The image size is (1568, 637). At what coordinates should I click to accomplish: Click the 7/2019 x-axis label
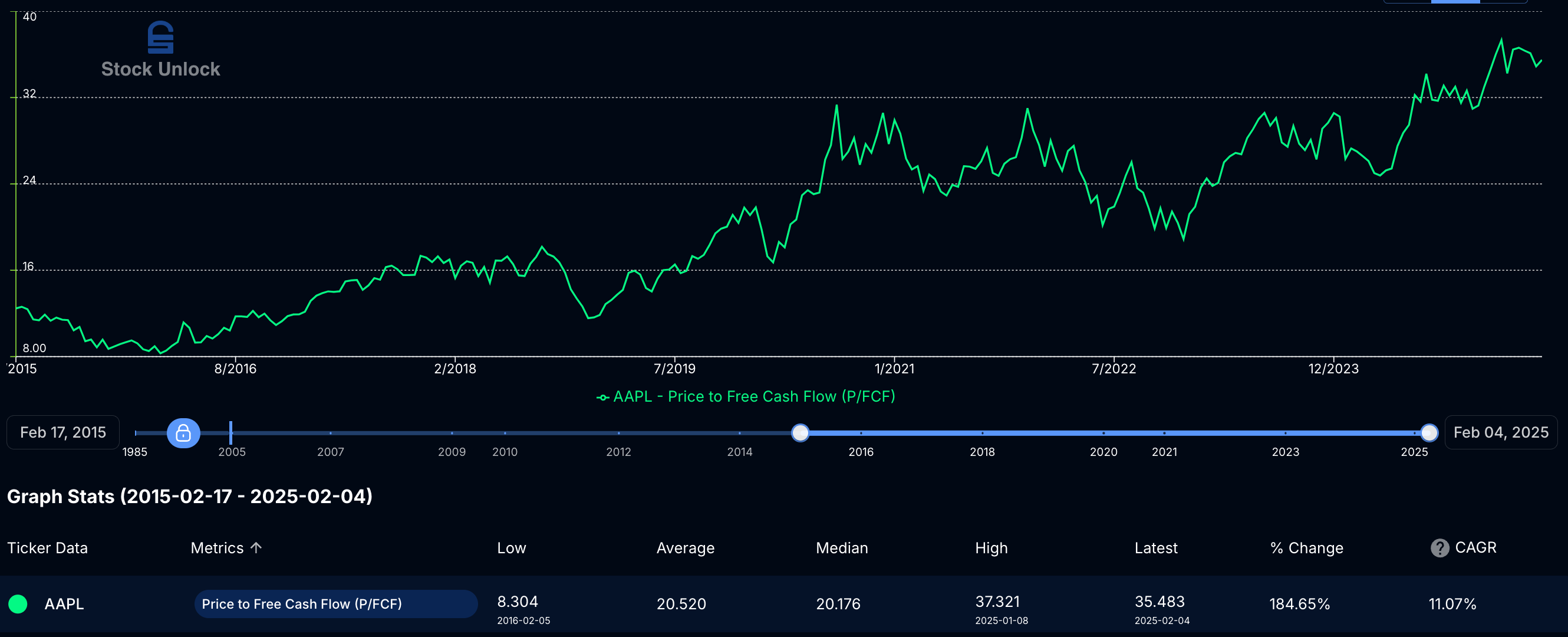point(674,369)
